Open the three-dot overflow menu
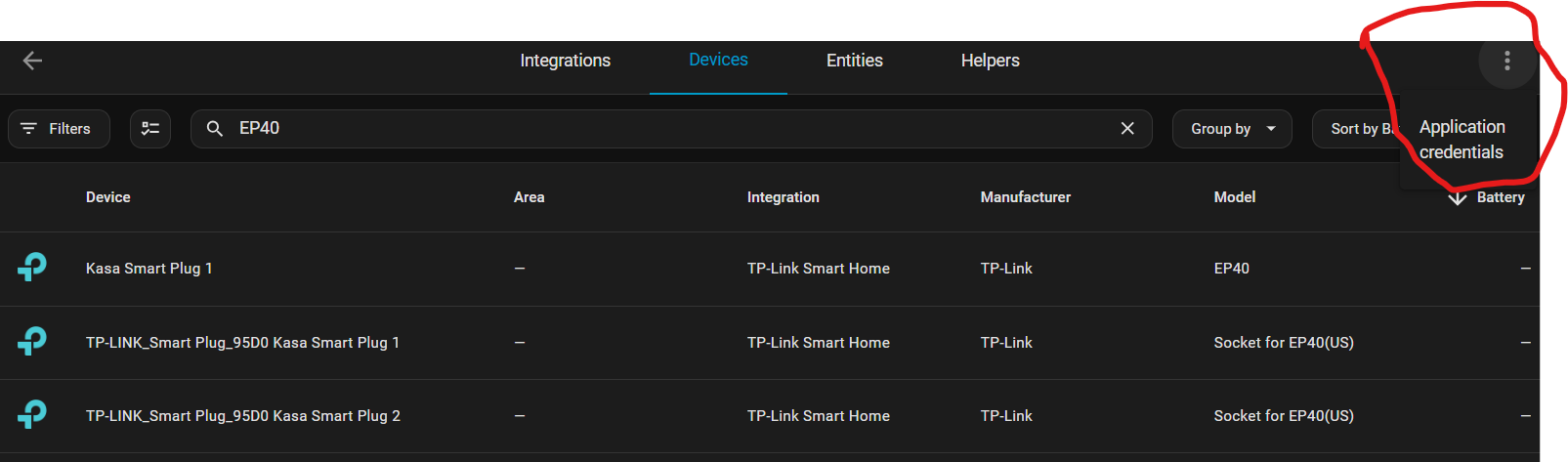The height and width of the screenshot is (462, 1568). pos(1506,61)
